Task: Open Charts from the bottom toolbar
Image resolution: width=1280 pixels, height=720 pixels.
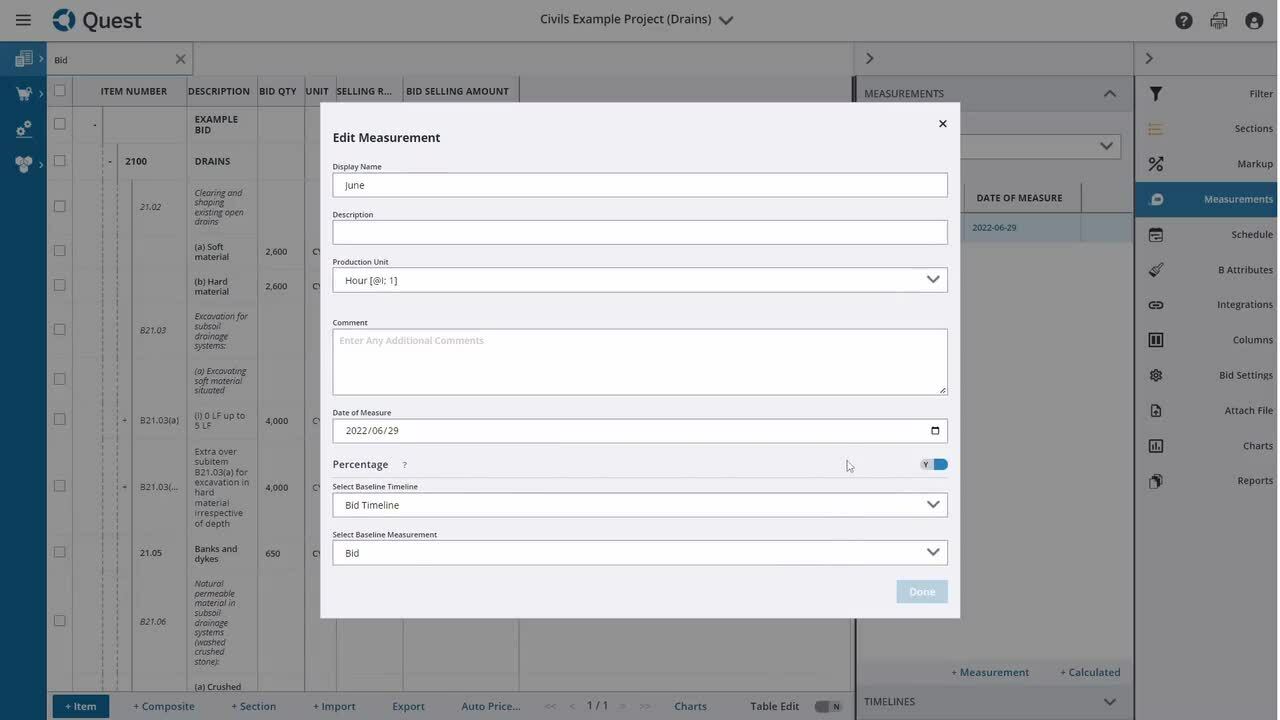Action: [x=691, y=706]
